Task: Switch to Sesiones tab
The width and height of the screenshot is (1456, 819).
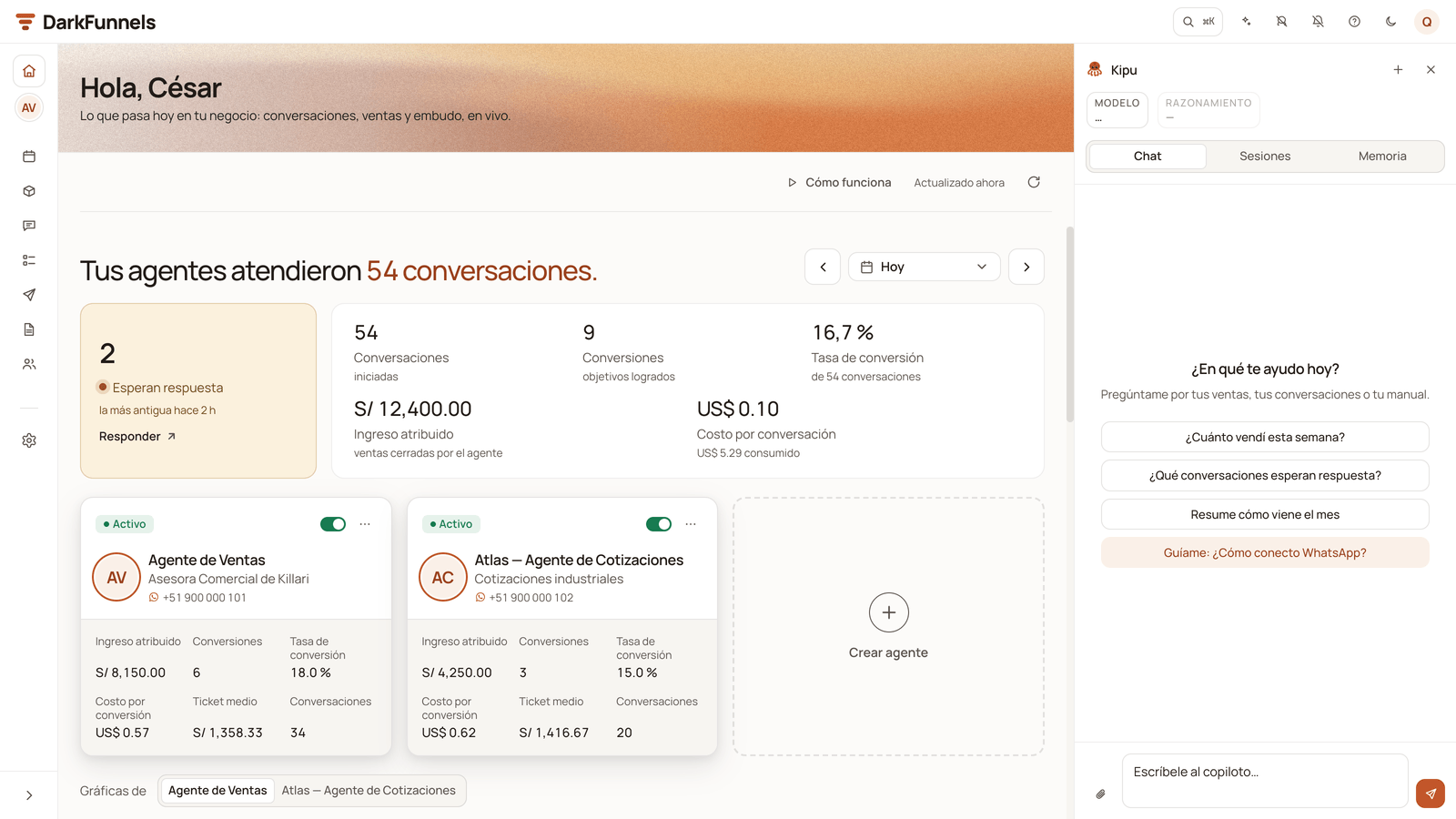Action: point(1265,157)
